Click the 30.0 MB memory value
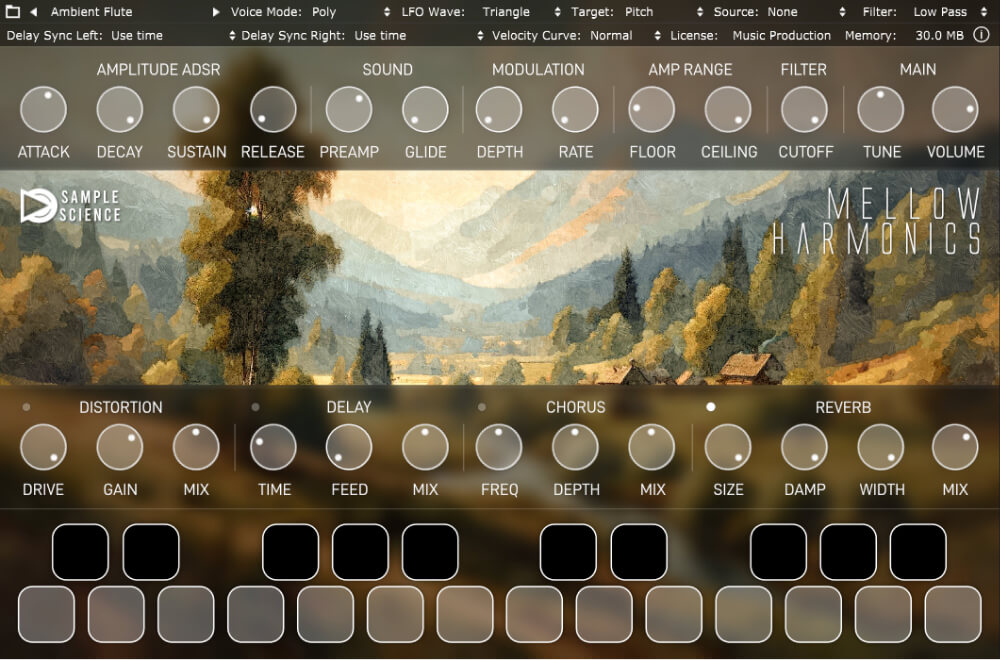 (939, 35)
